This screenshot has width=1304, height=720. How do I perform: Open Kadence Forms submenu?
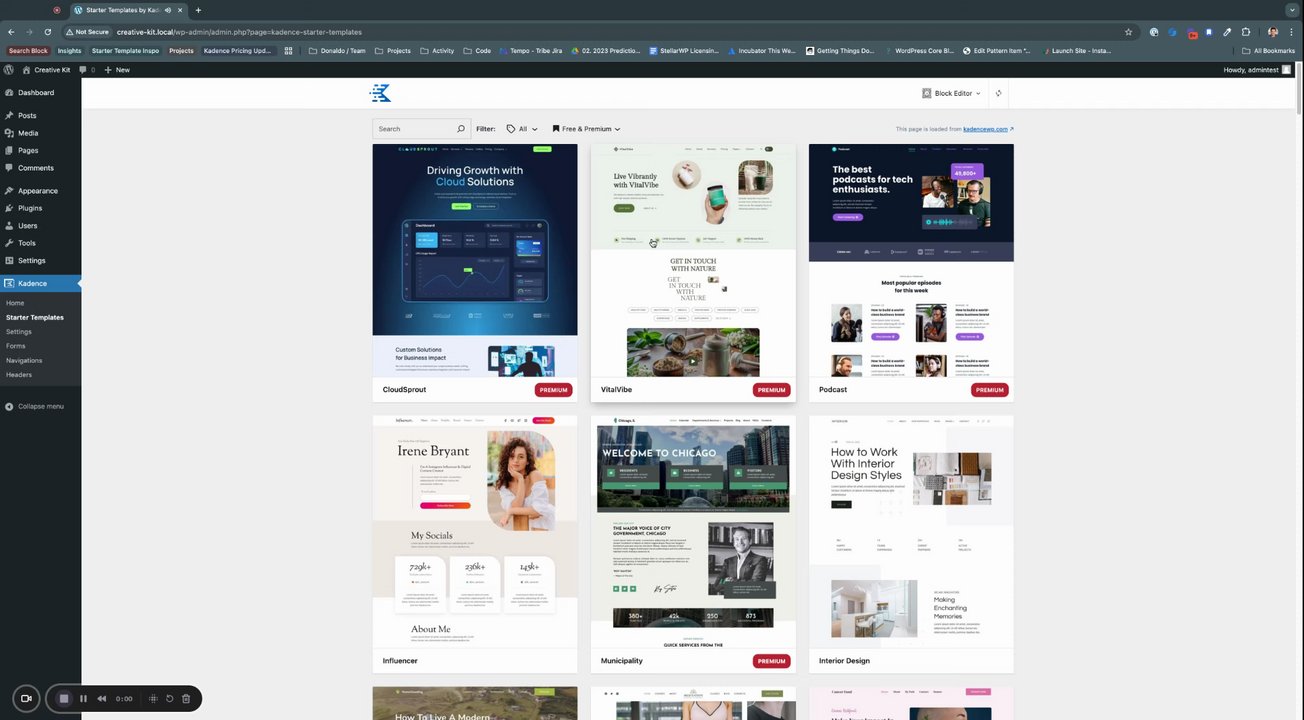coord(16,346)
